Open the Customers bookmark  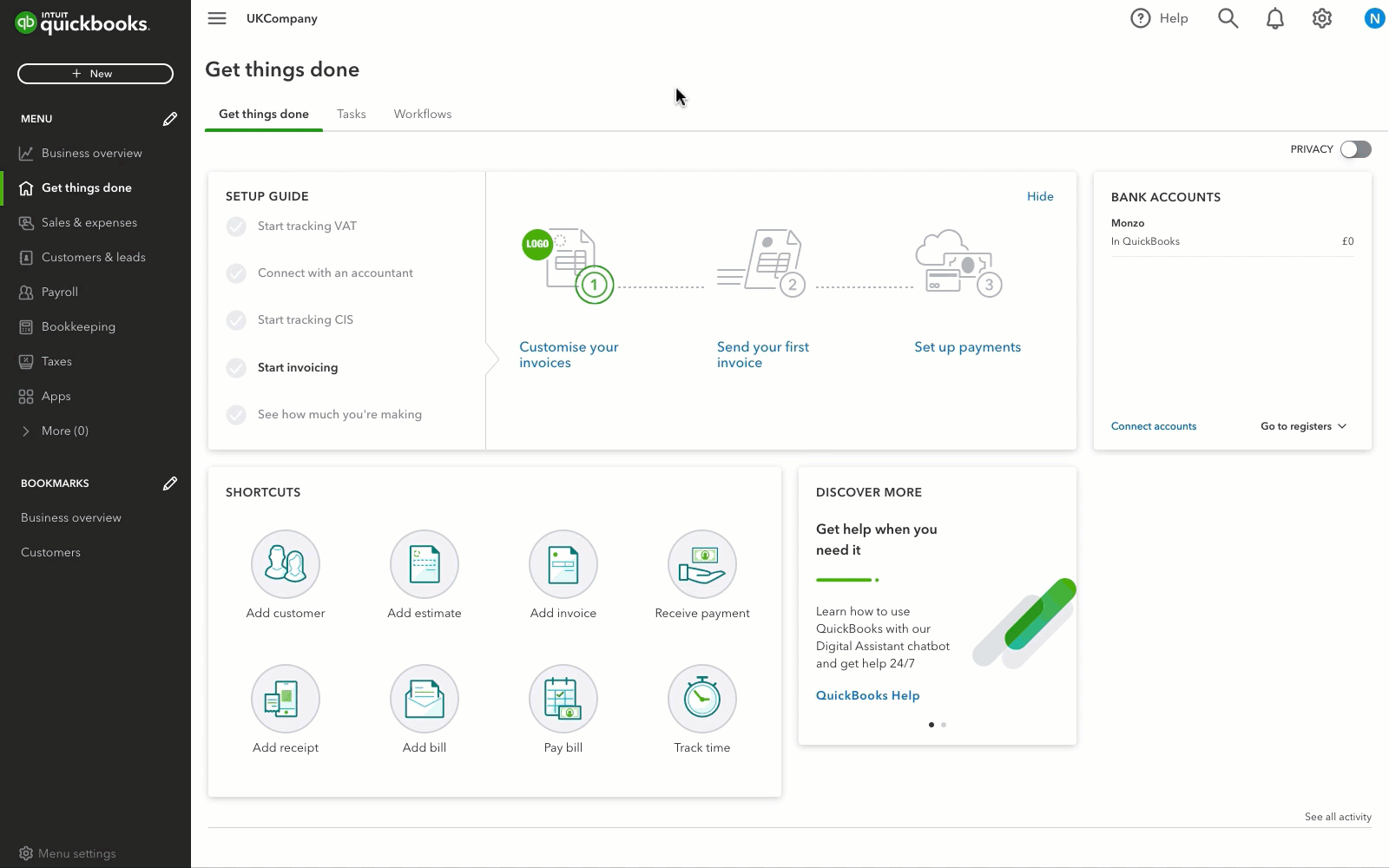(50, 552)
